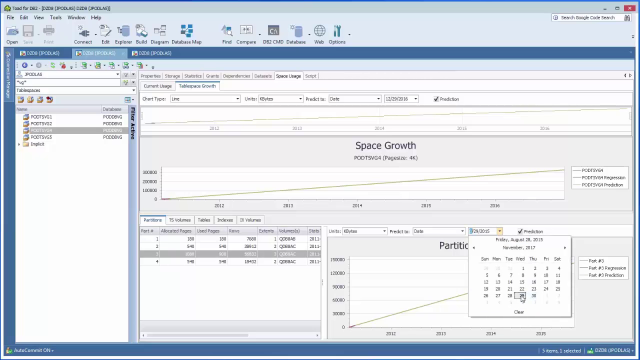
Task: Click the Edit toolbar icon
Action: point(105,35)
